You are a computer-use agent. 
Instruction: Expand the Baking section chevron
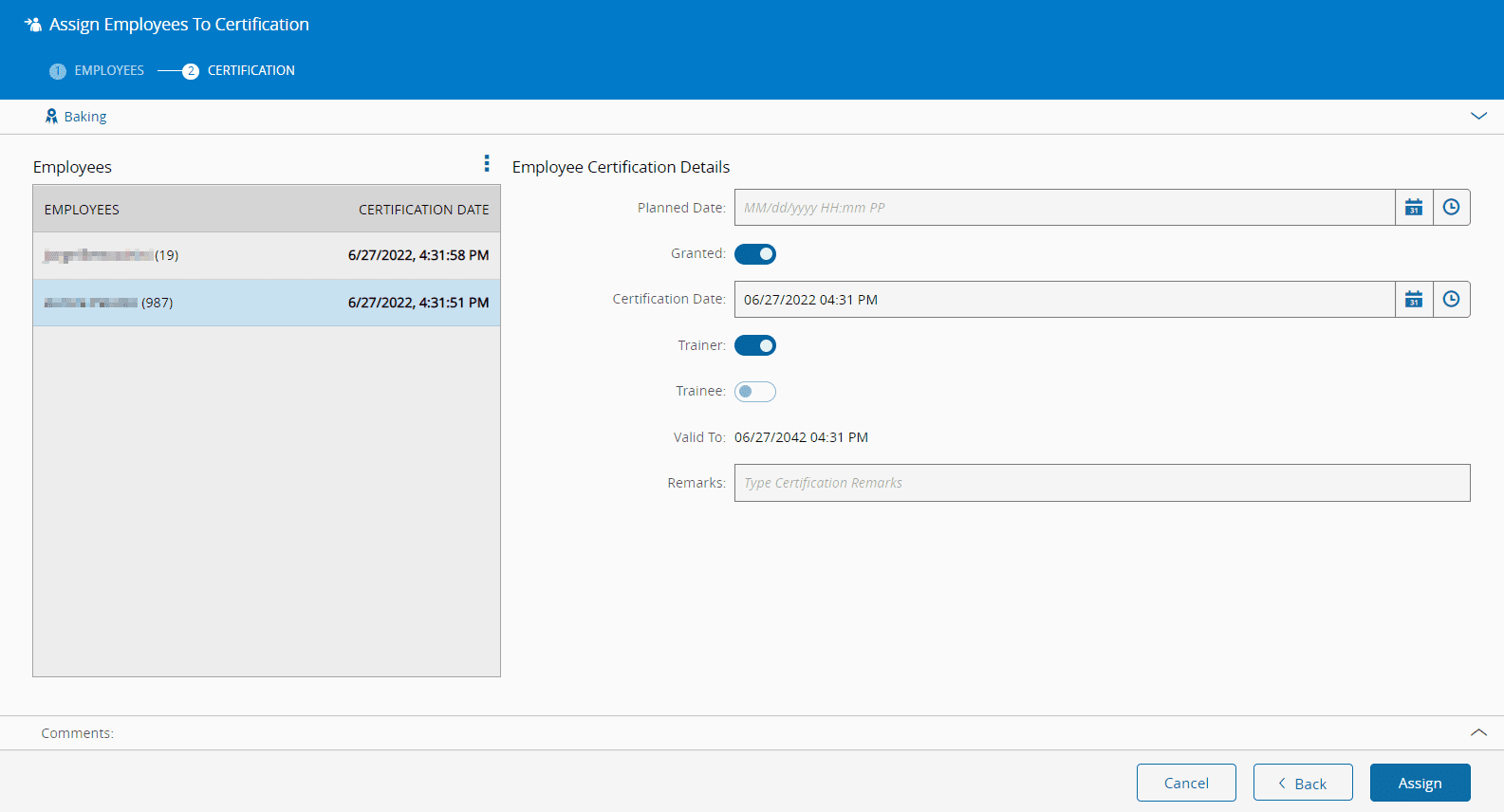(1478, 116)
